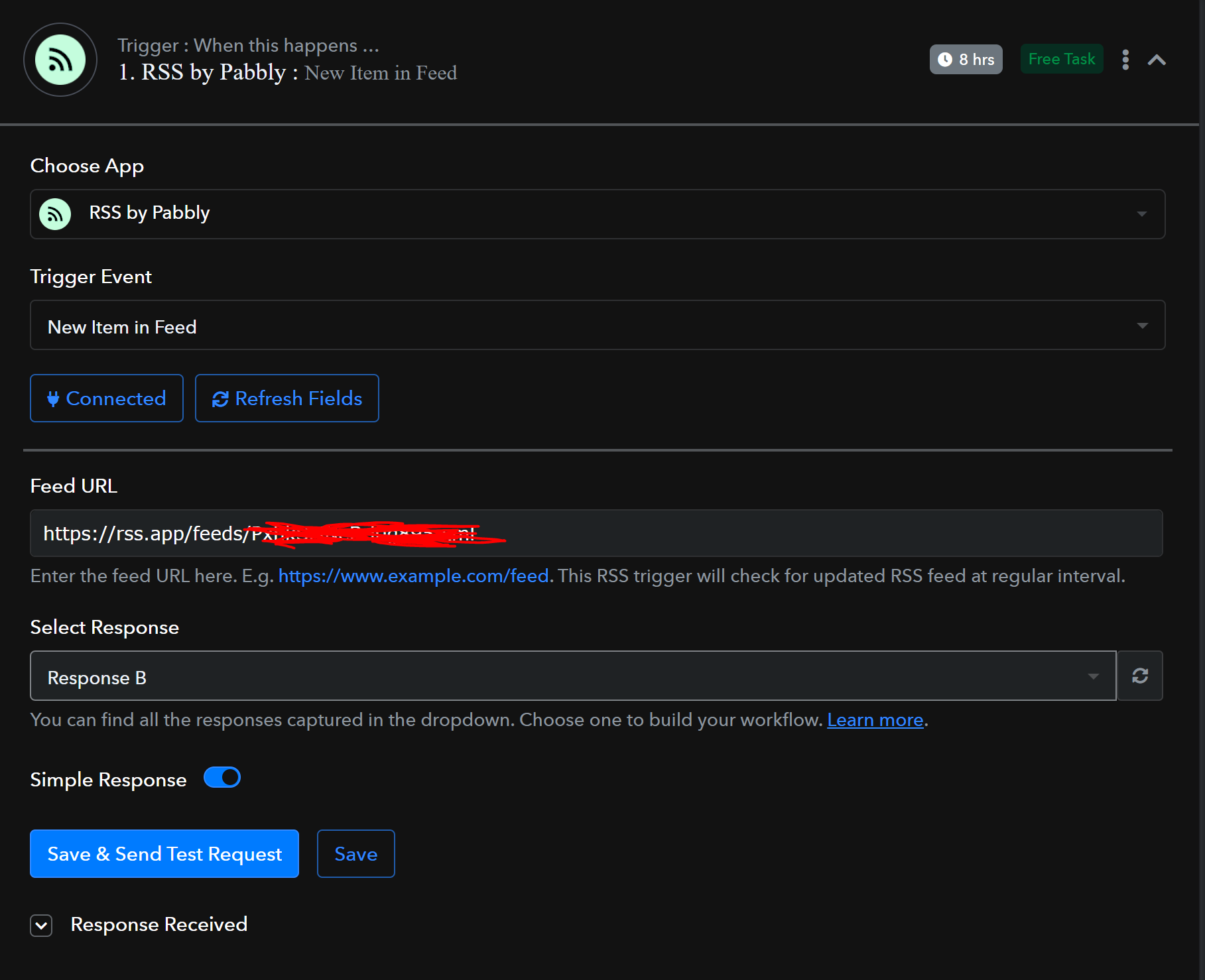Click the 'Simple Response' label
This screenshot has height=980, width=1205.
pyautogui.click(x=109, y=780)
